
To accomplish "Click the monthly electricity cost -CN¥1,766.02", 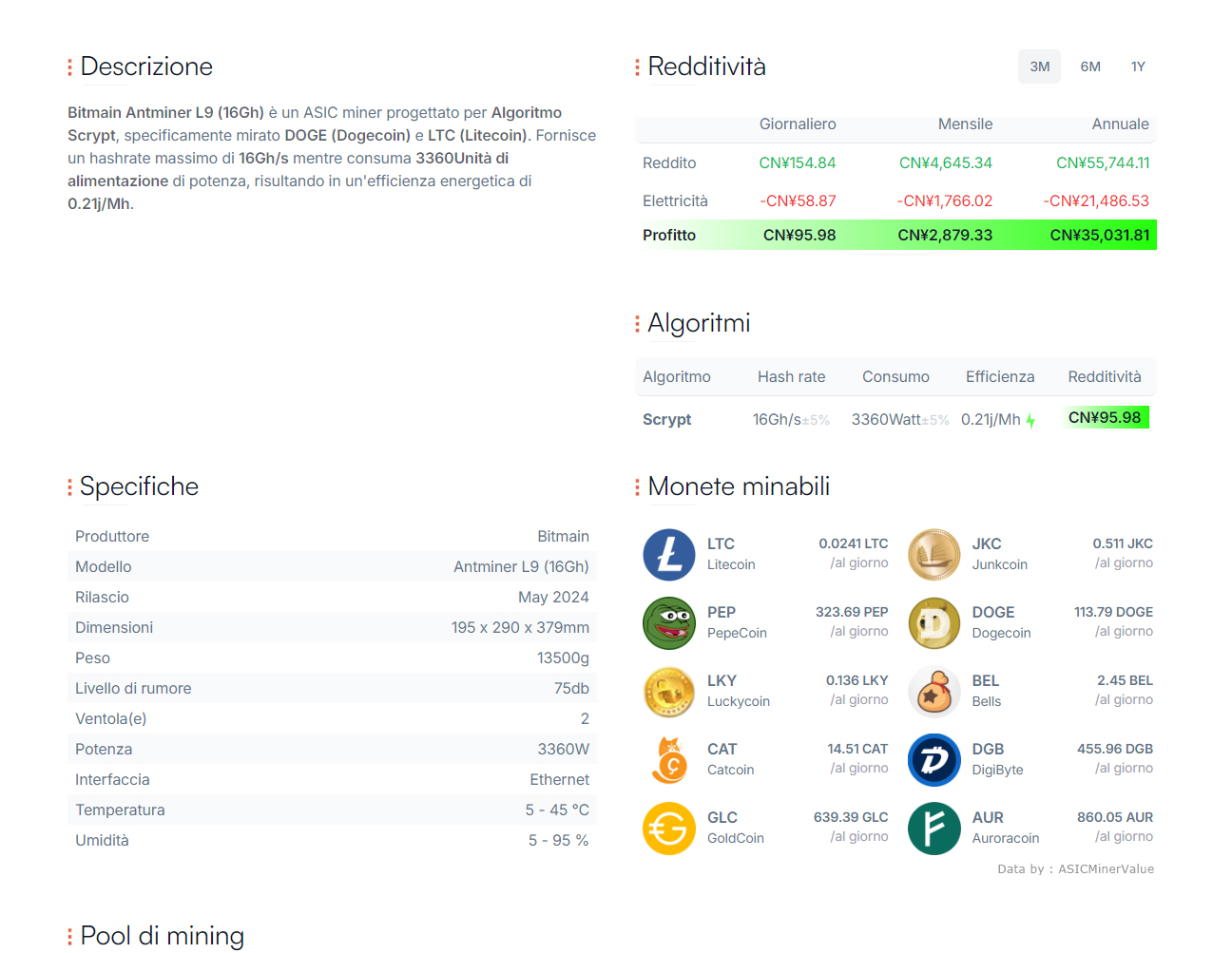I will click(x=945, y=200).
